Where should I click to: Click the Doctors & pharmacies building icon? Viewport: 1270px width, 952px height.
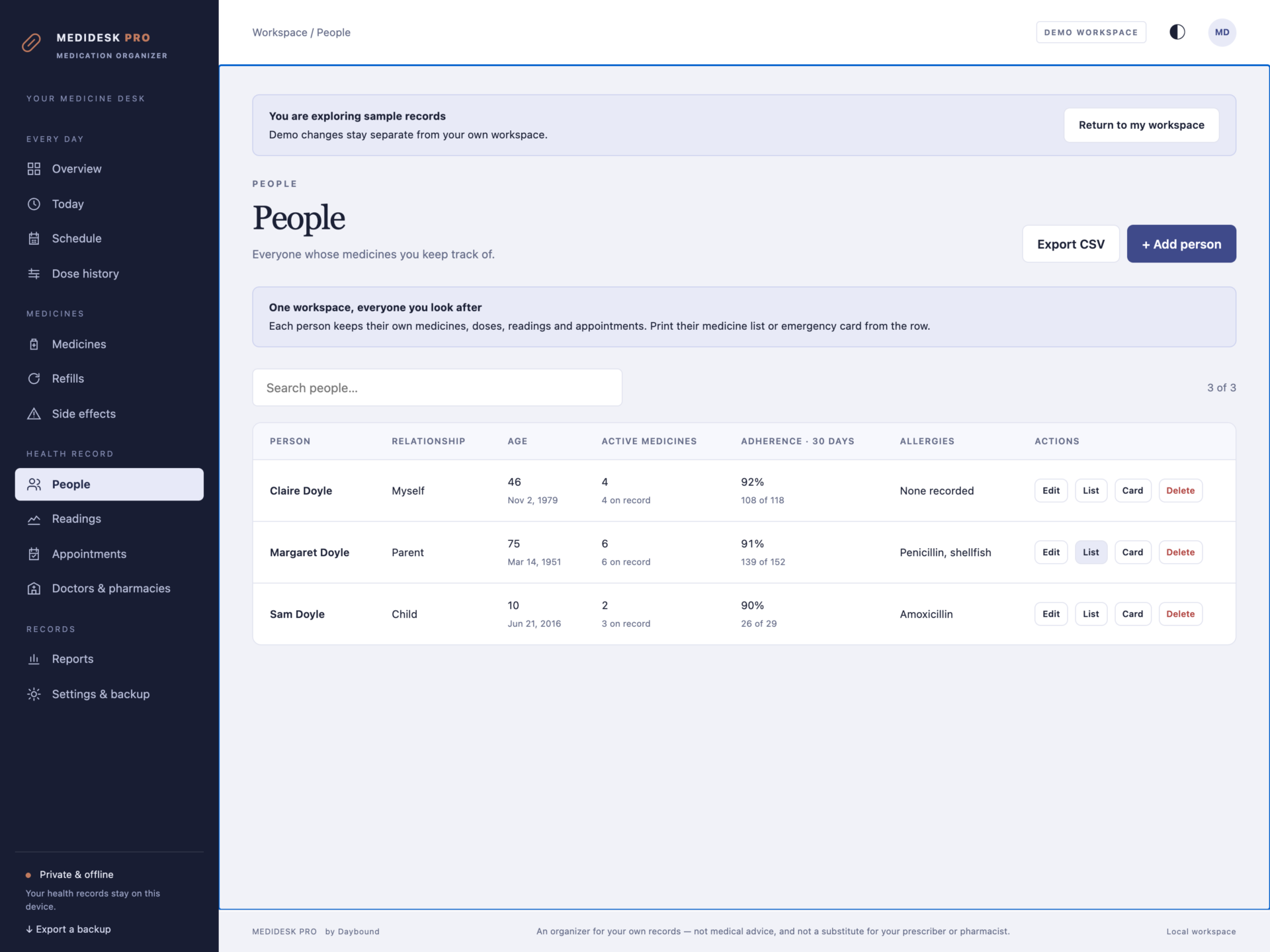pos(34,588)
